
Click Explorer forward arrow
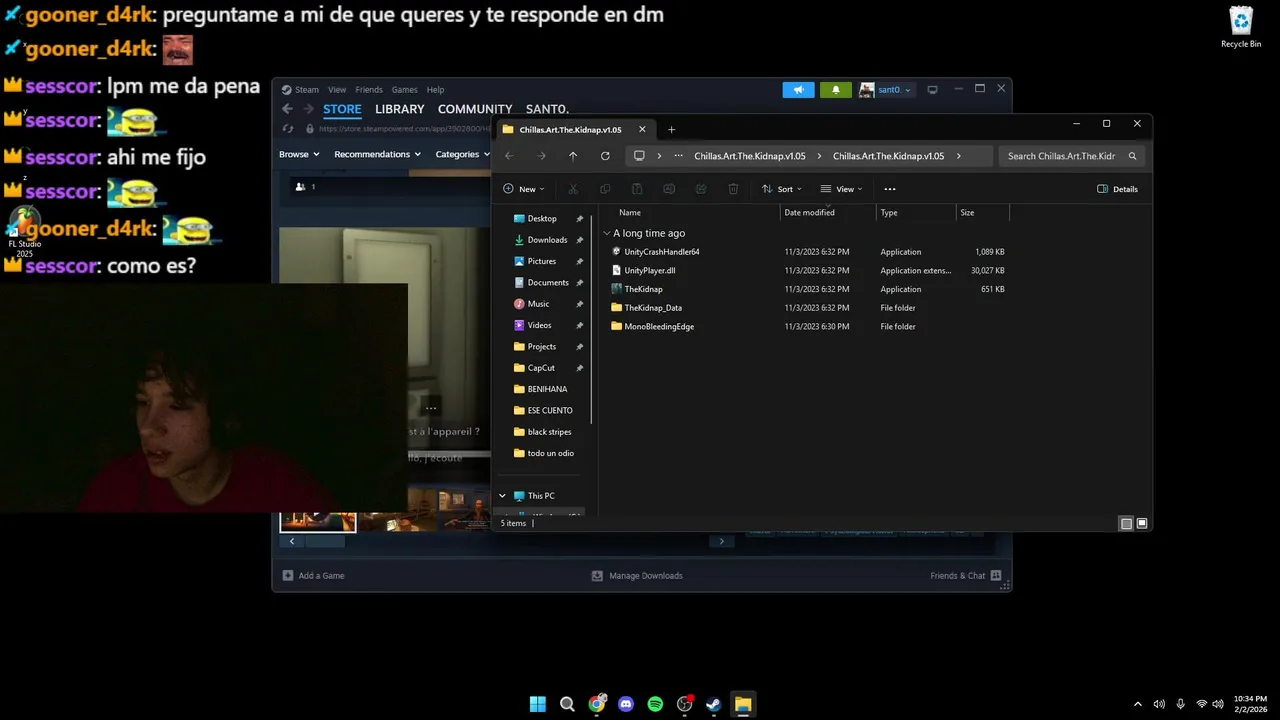541,156
